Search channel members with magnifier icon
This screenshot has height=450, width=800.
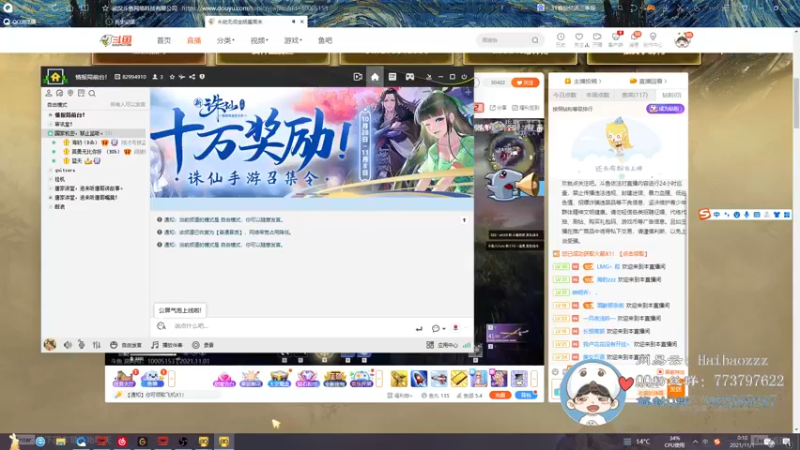[x=92, y=93]
